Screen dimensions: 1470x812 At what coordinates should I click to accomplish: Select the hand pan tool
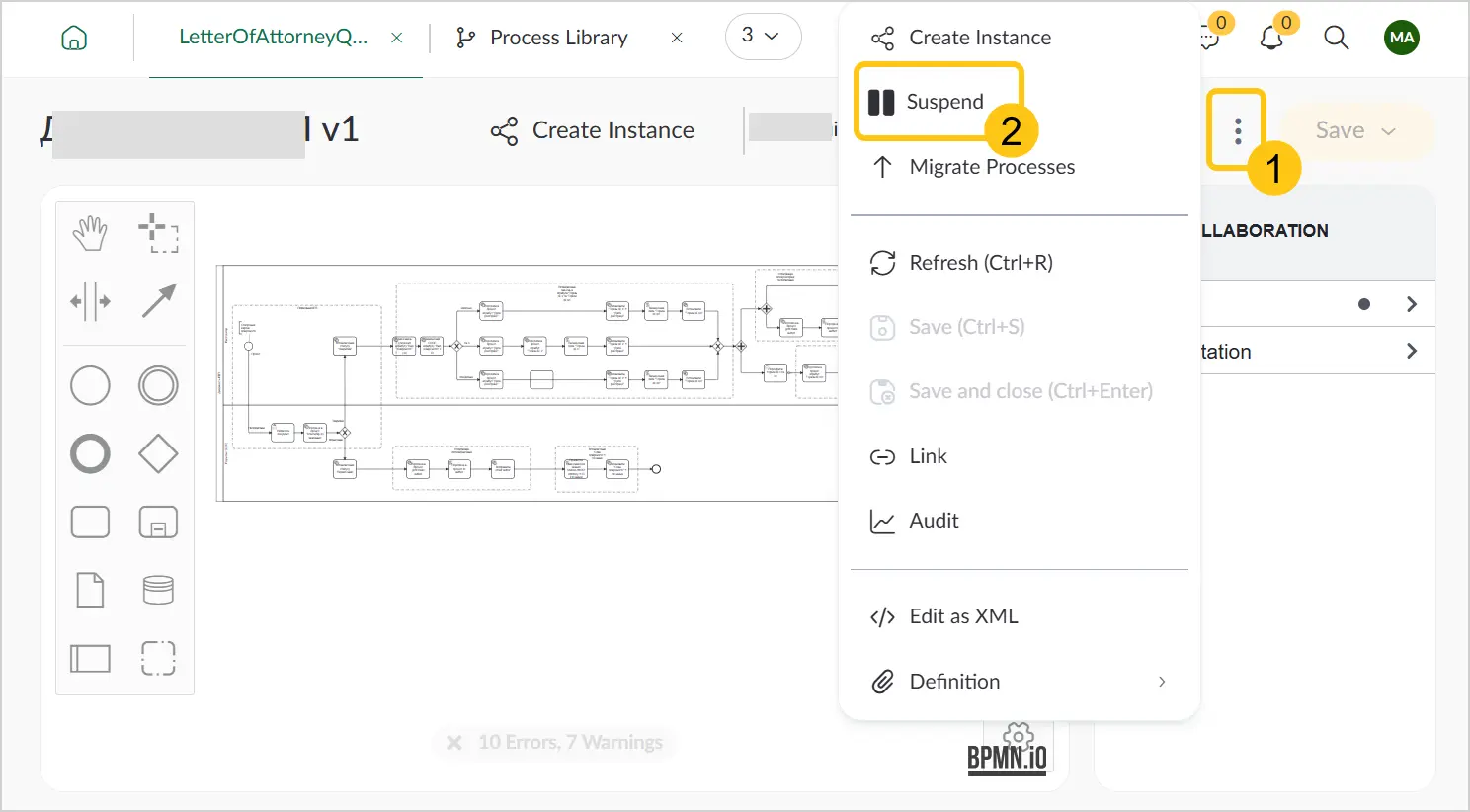(x=90, y=233)
